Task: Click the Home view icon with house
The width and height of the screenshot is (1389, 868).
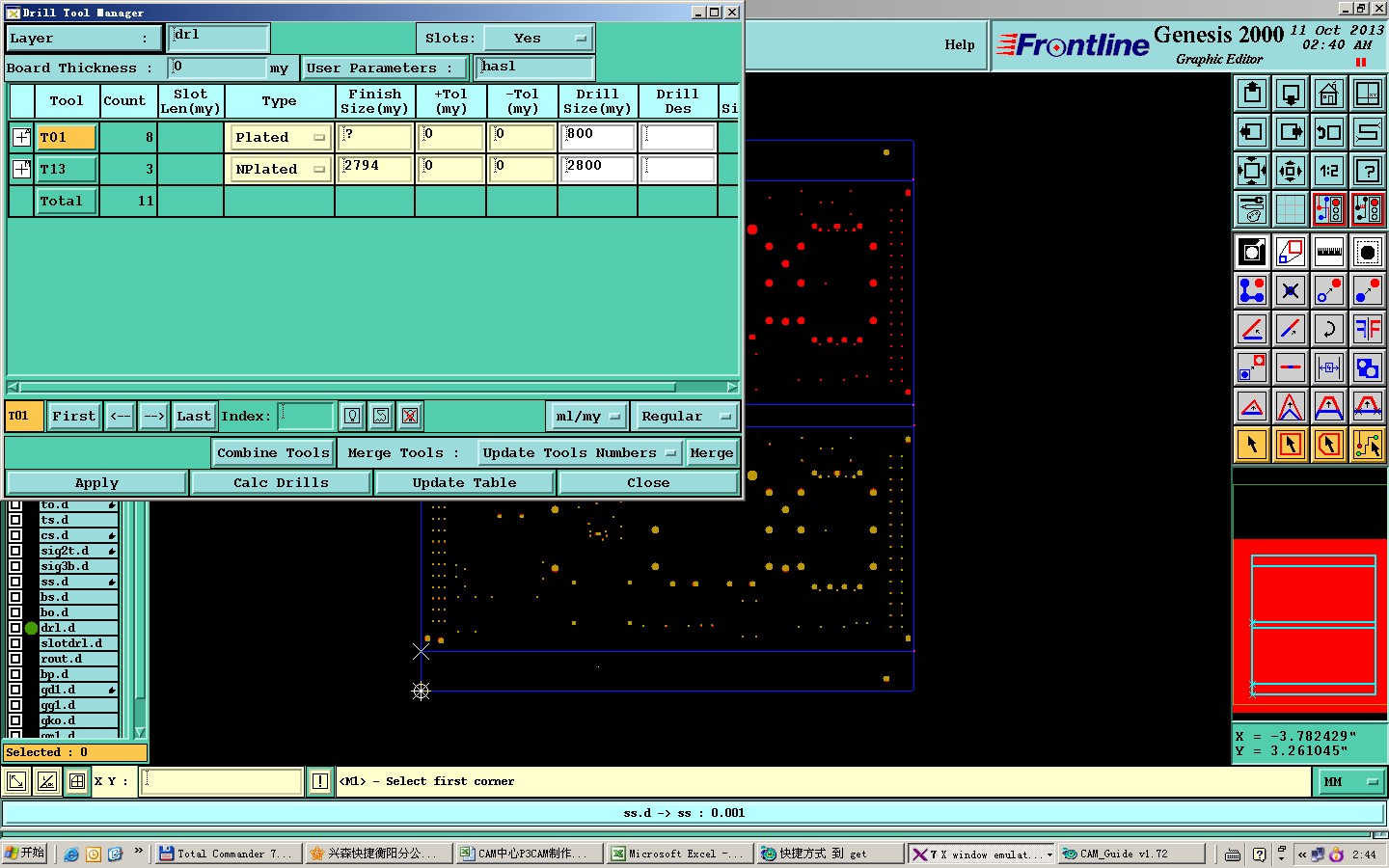Action: coord(1328,94)
